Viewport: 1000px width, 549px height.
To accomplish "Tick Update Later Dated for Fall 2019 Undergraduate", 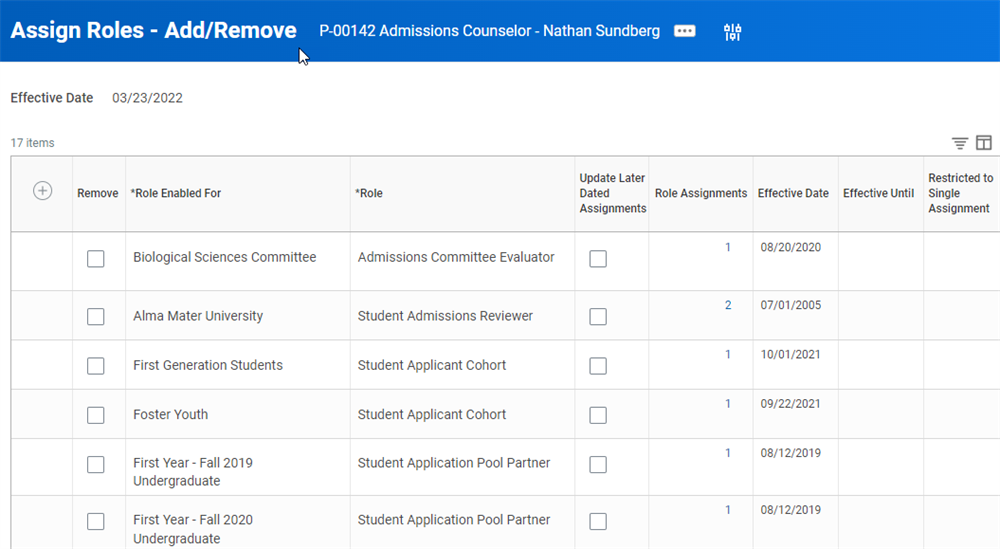I will point(598,465).
